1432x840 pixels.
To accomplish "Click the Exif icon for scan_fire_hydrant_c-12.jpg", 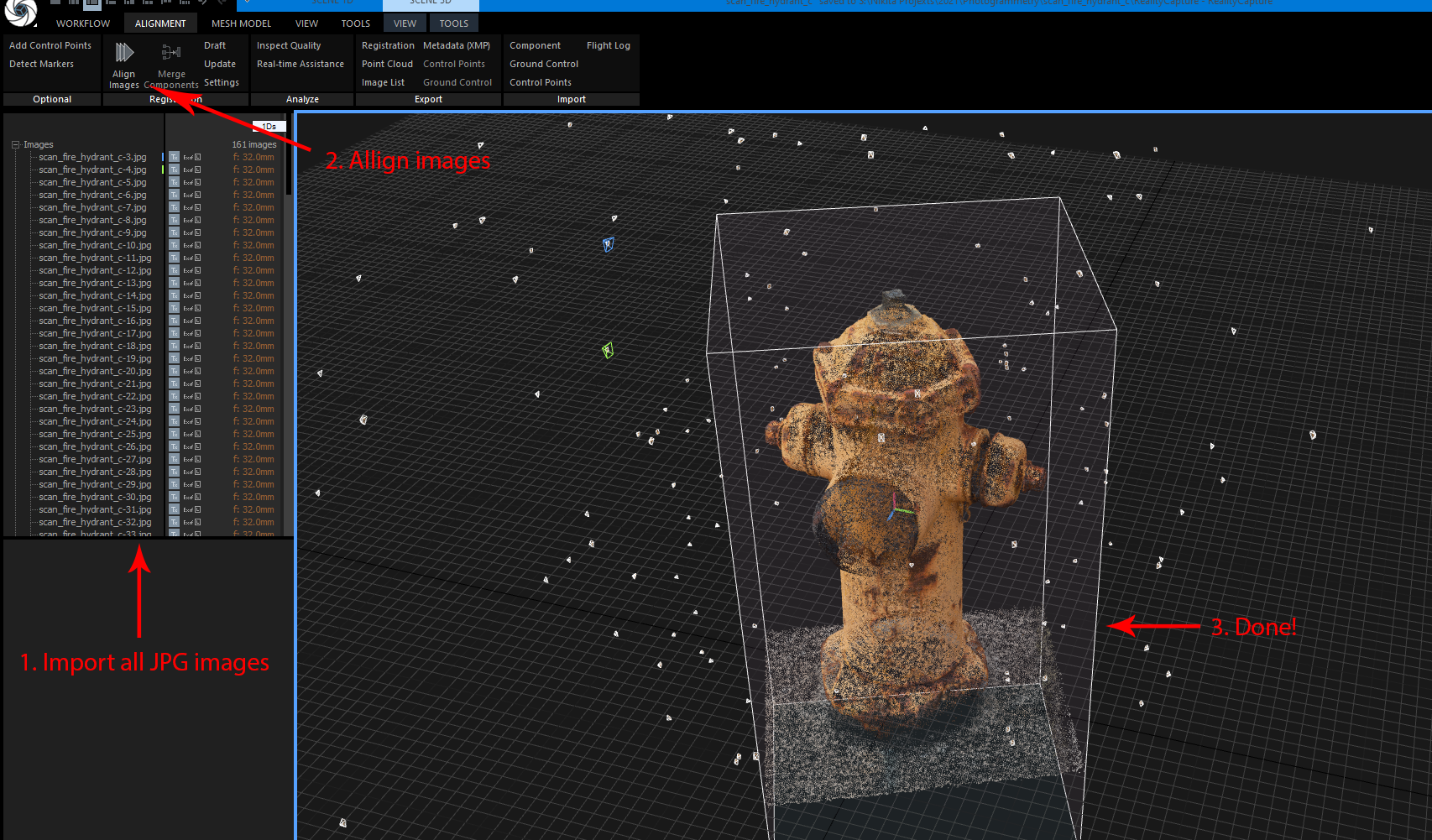I will coord(188,271).
